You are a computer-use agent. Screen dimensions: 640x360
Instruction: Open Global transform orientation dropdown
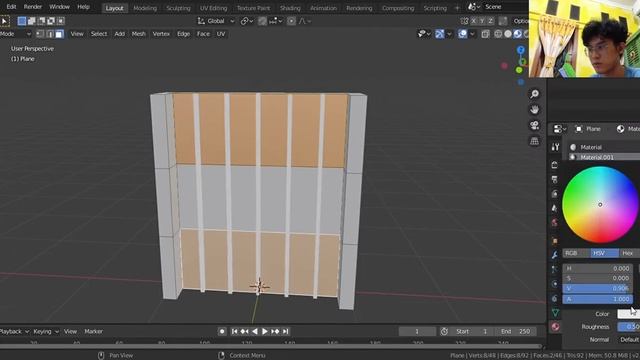coord(216,21)
